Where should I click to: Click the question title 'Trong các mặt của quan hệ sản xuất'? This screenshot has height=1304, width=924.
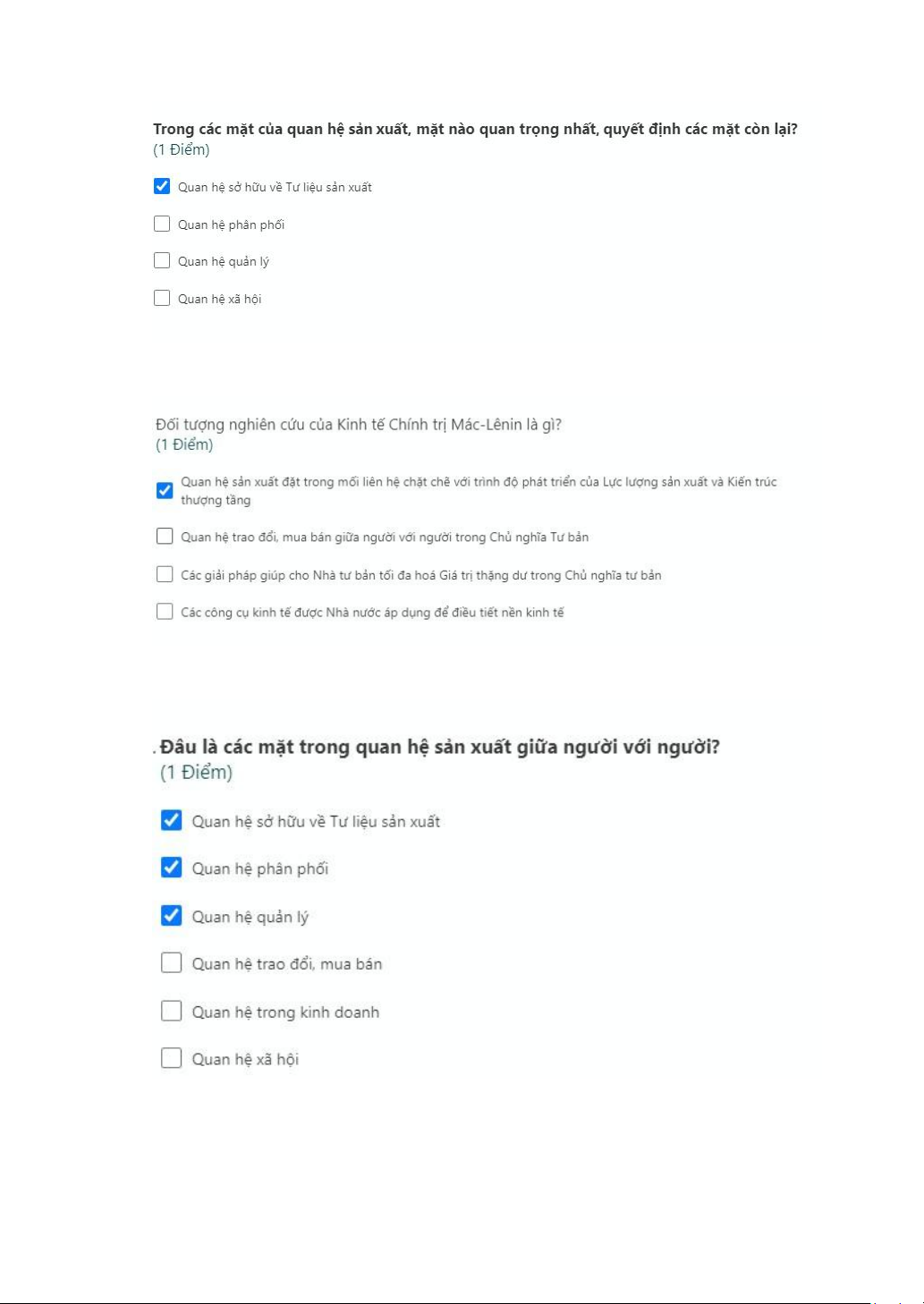coord(475,129)
